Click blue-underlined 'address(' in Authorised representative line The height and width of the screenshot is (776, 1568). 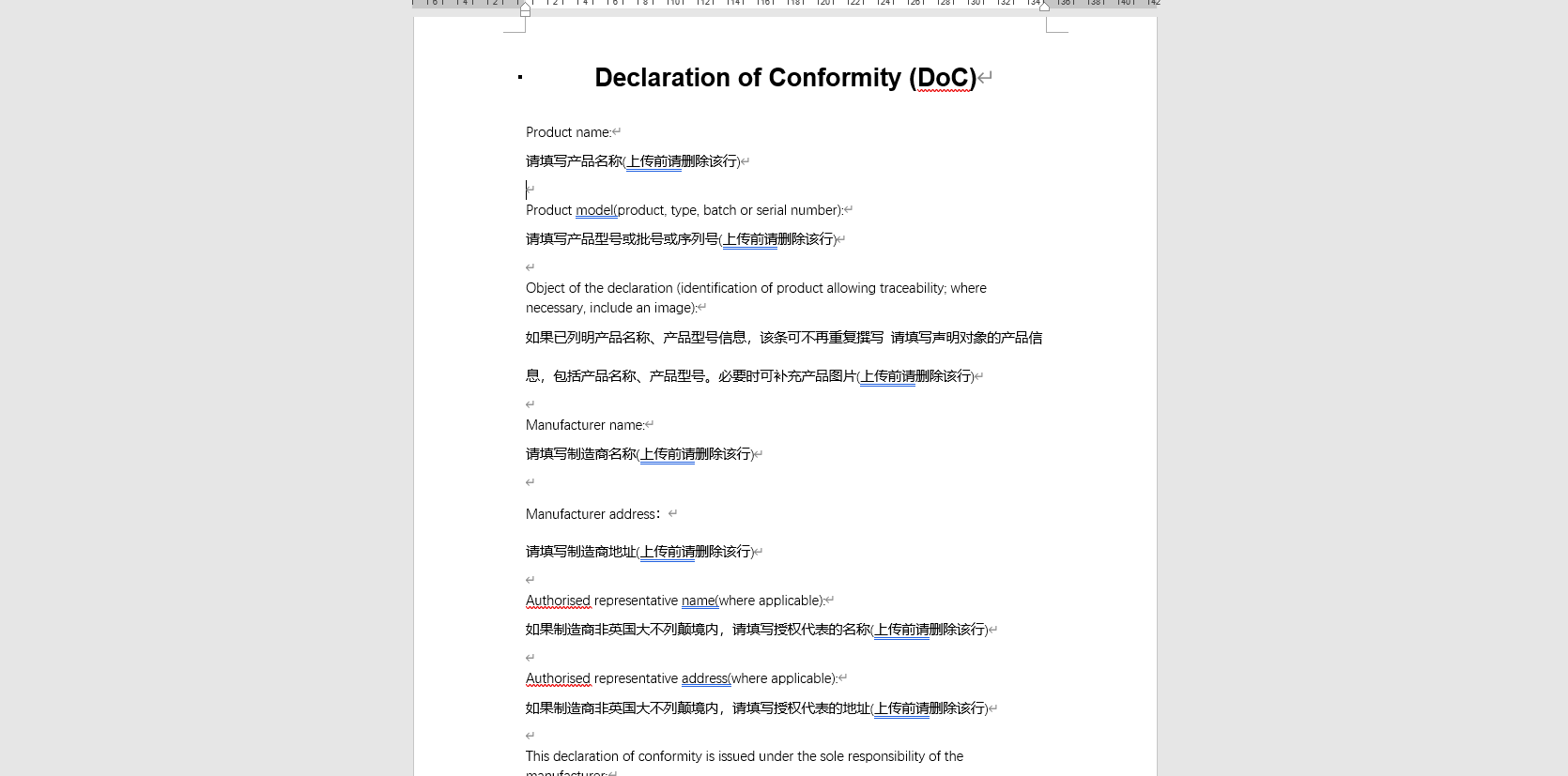(x=705, y=678)
